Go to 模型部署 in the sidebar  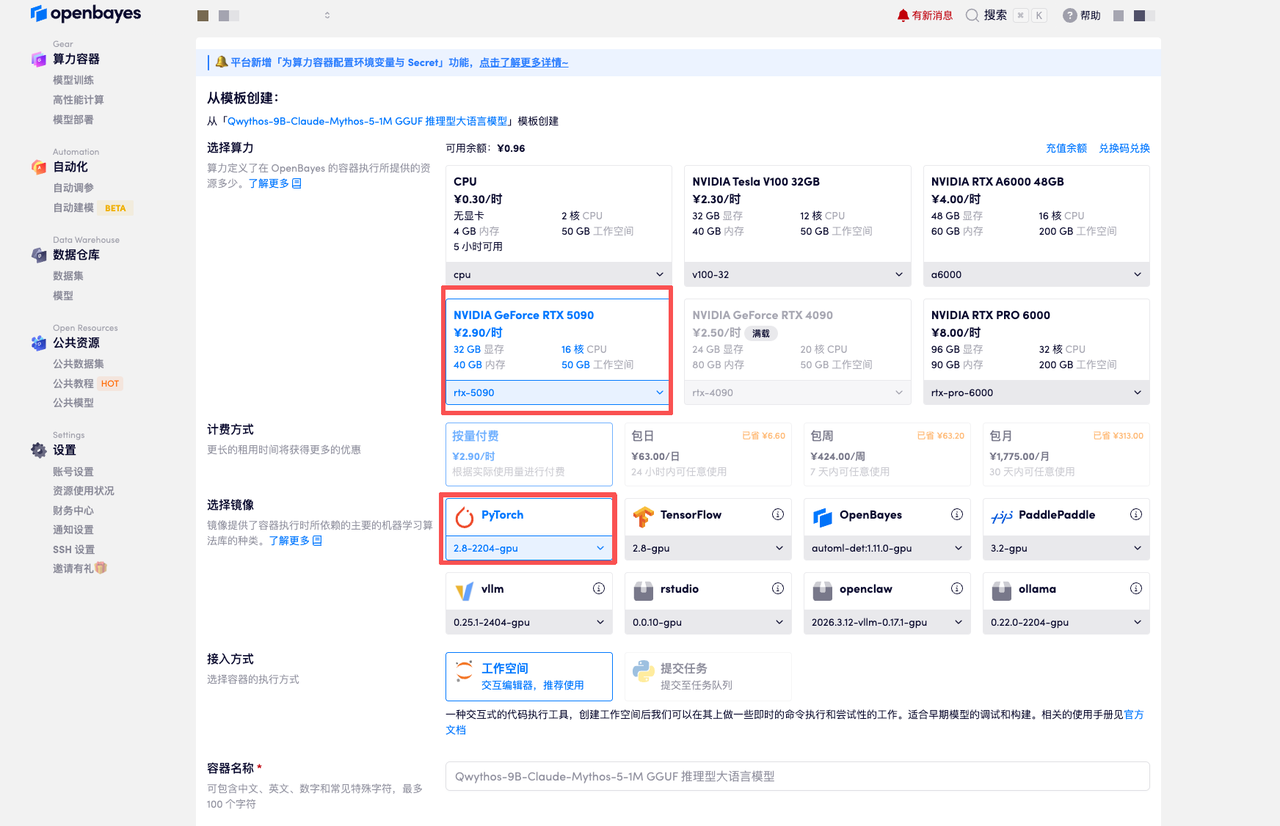(x=73, y=120)
